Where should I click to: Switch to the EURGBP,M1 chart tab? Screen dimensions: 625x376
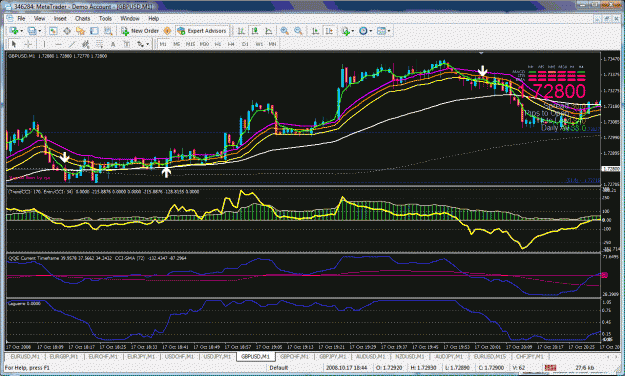(63, 356)
